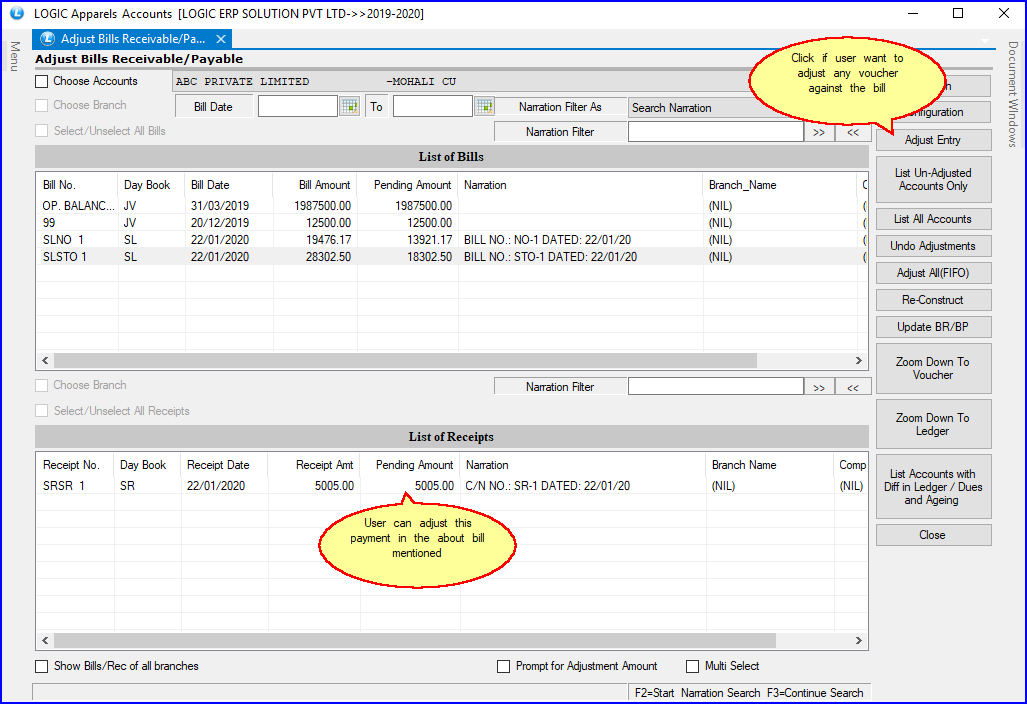Run Adjust All(FIFO)
This screenshot has height=704, width=1027.
click(x=933, y=273)
